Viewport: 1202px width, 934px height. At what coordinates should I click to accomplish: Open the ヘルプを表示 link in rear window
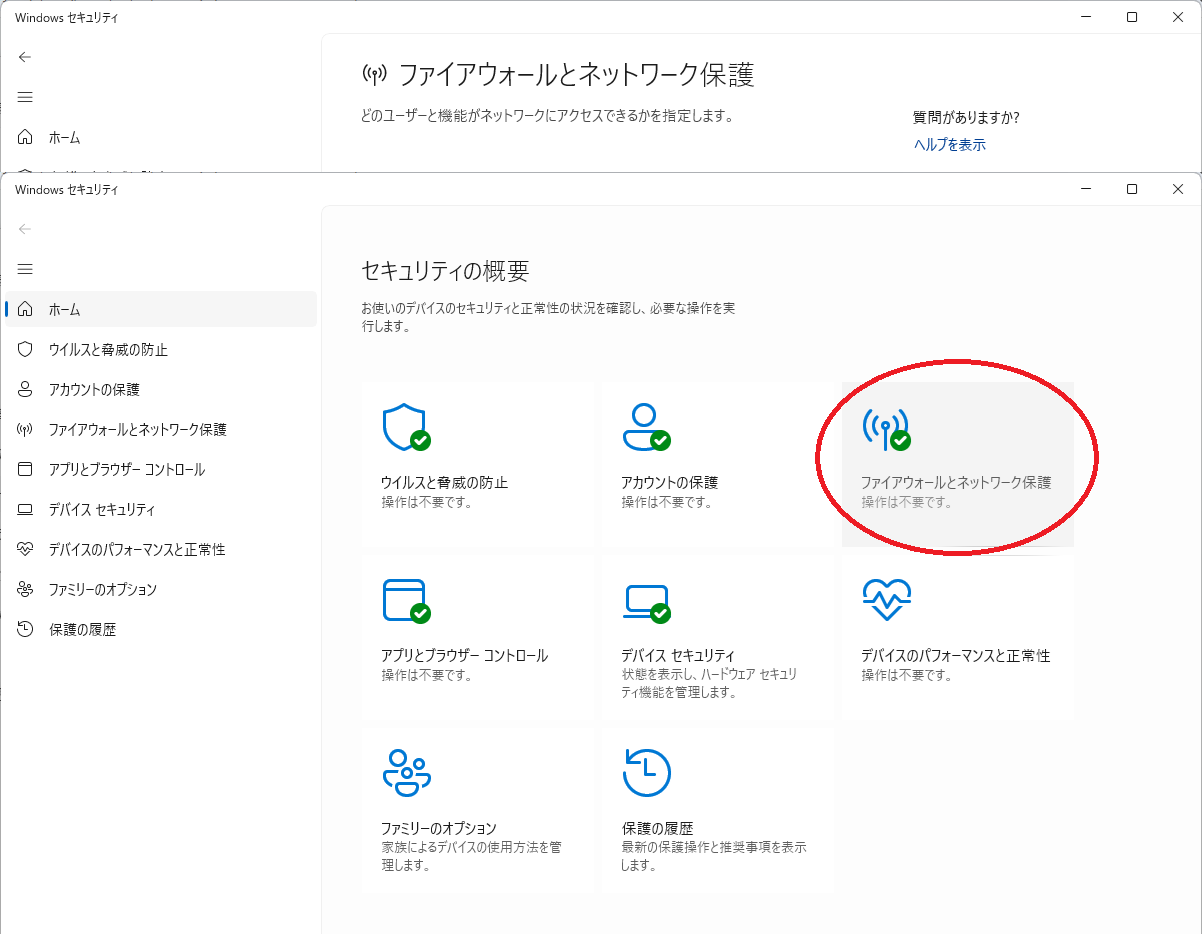[x=950, y=145]
